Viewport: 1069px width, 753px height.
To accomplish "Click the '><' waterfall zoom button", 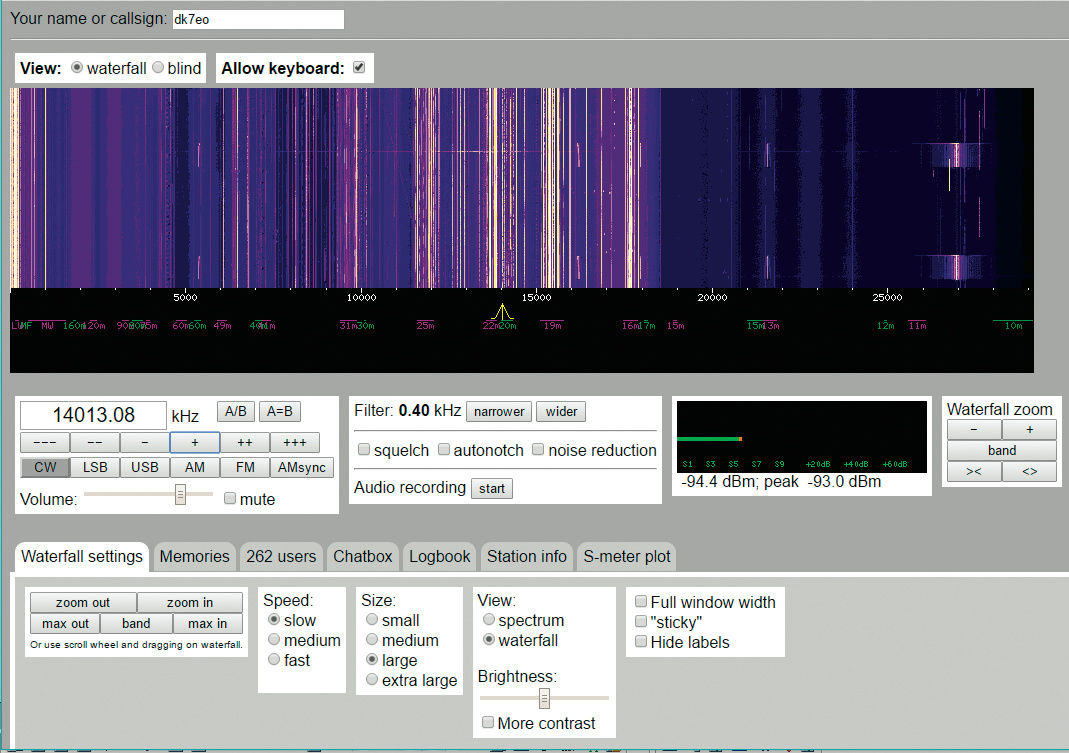I will click(974, 472).
